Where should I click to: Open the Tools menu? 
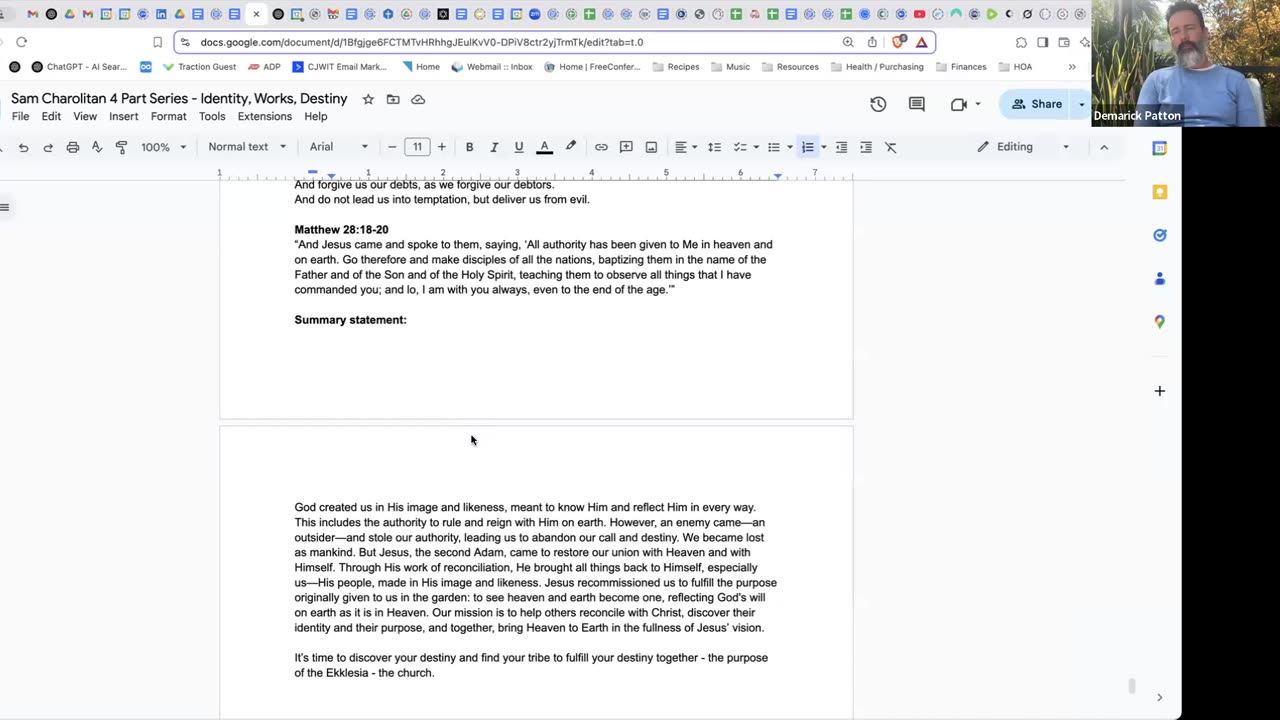[x=212, y=117]
